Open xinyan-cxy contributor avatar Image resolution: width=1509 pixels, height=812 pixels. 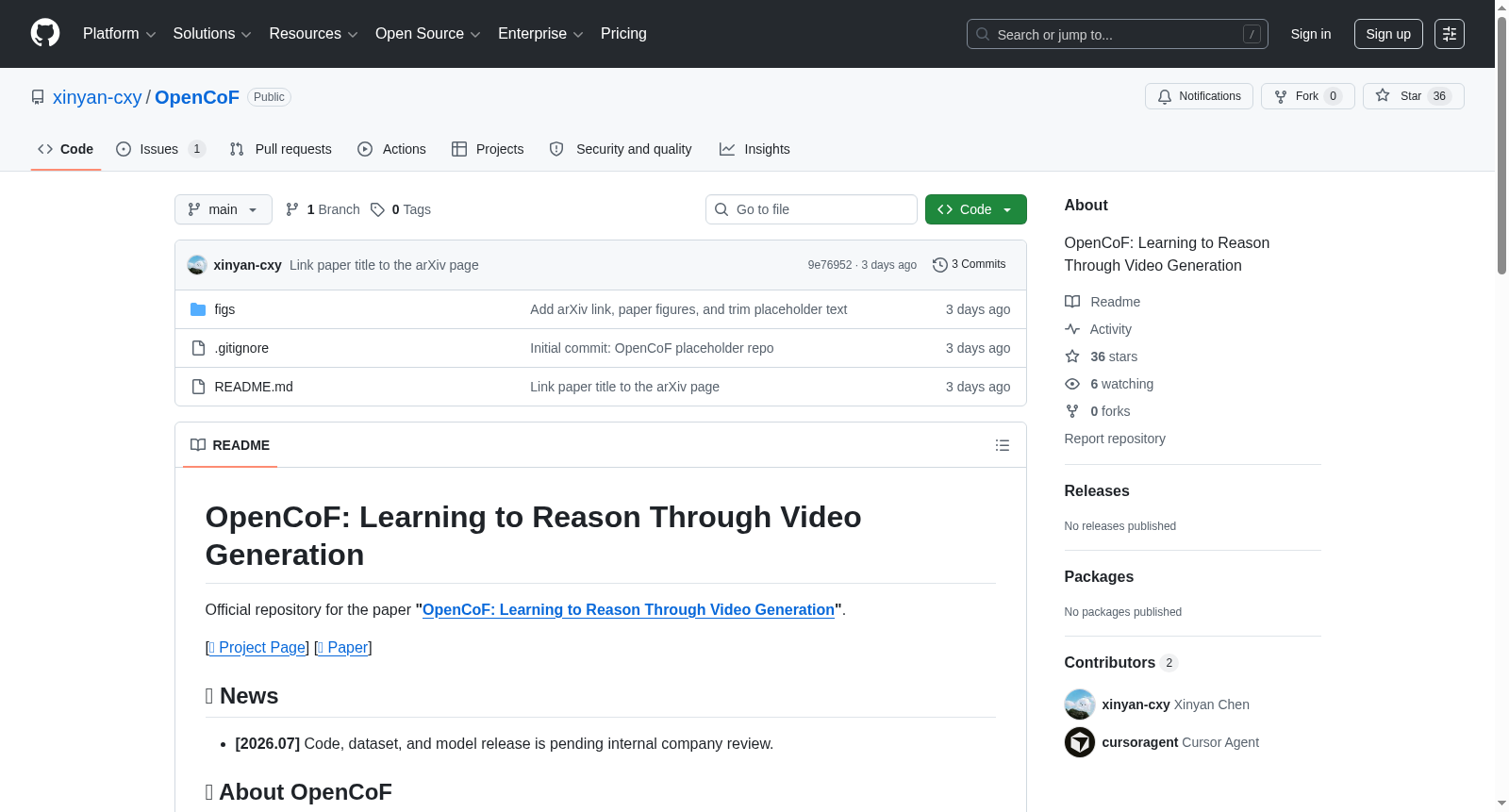[1080, 704]
